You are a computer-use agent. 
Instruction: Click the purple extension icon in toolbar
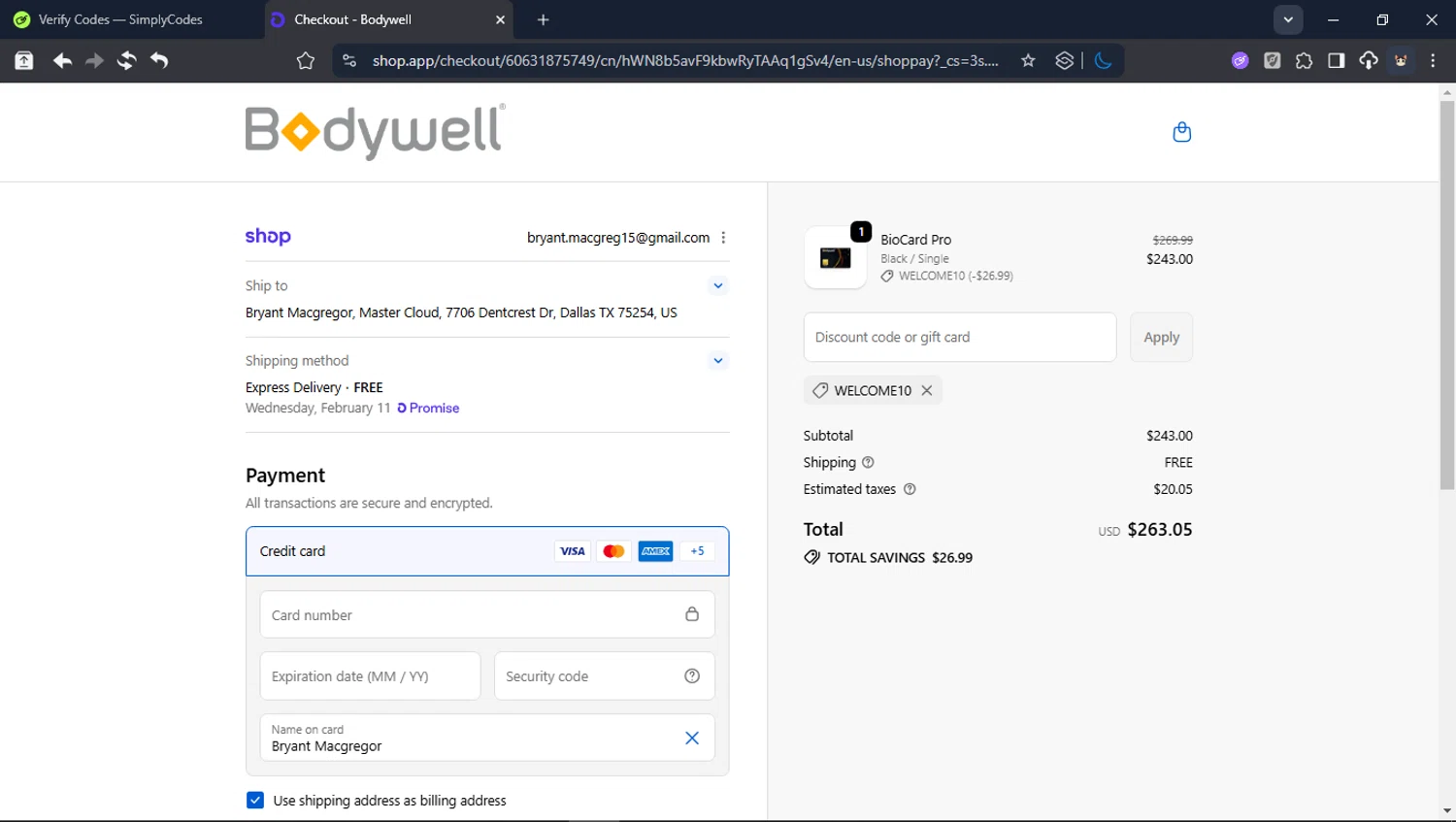(x=1240, y=60)
